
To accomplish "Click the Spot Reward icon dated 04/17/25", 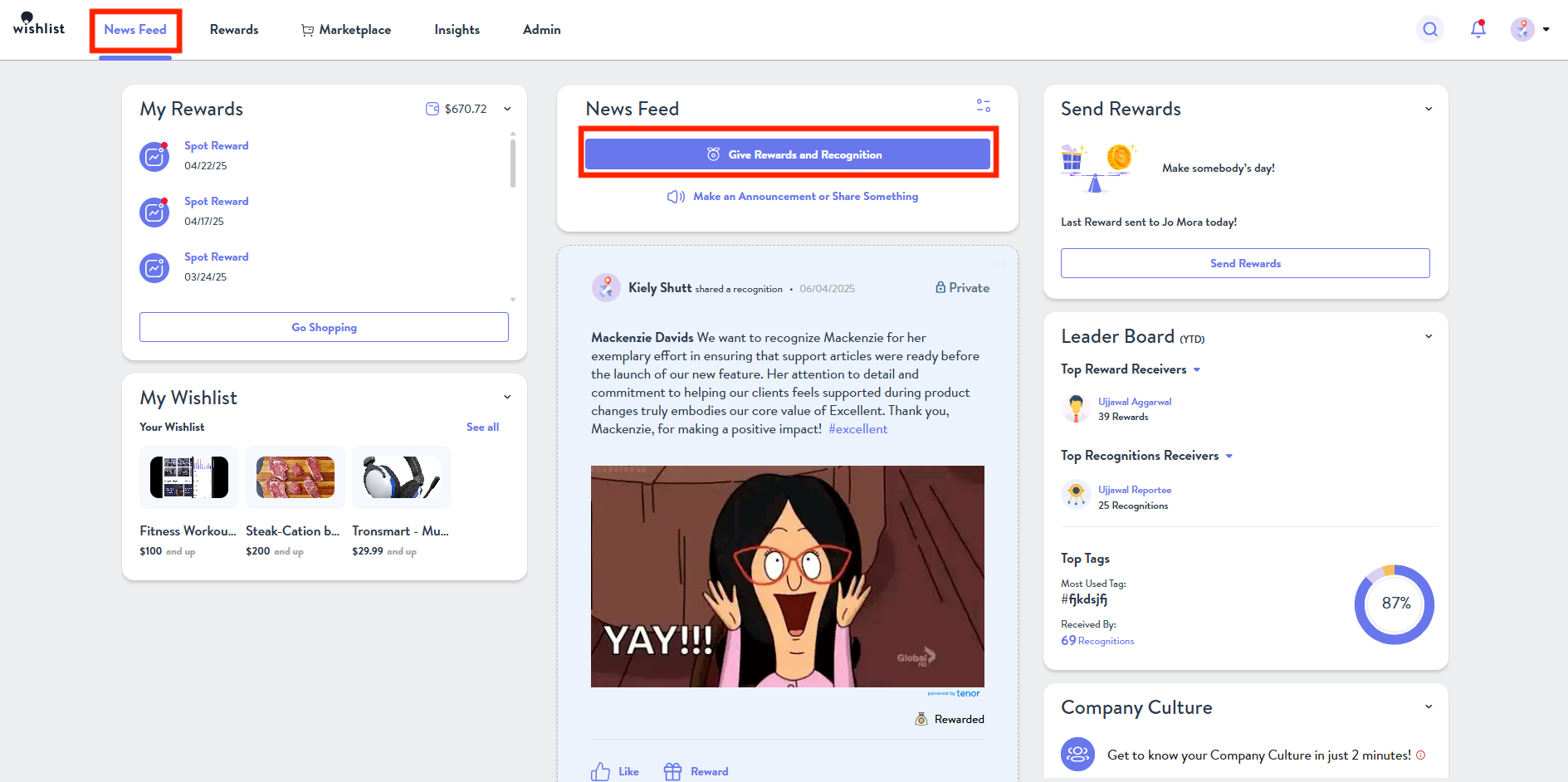I will point(154,212).
